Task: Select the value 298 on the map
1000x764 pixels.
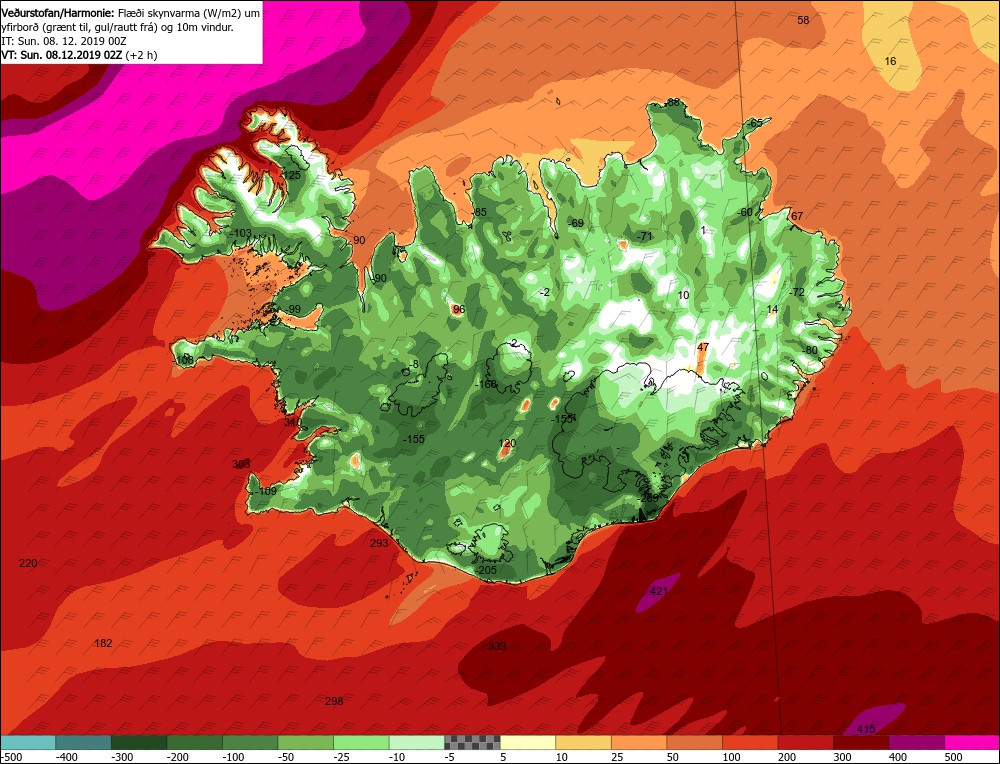Action: click(334, 702)
